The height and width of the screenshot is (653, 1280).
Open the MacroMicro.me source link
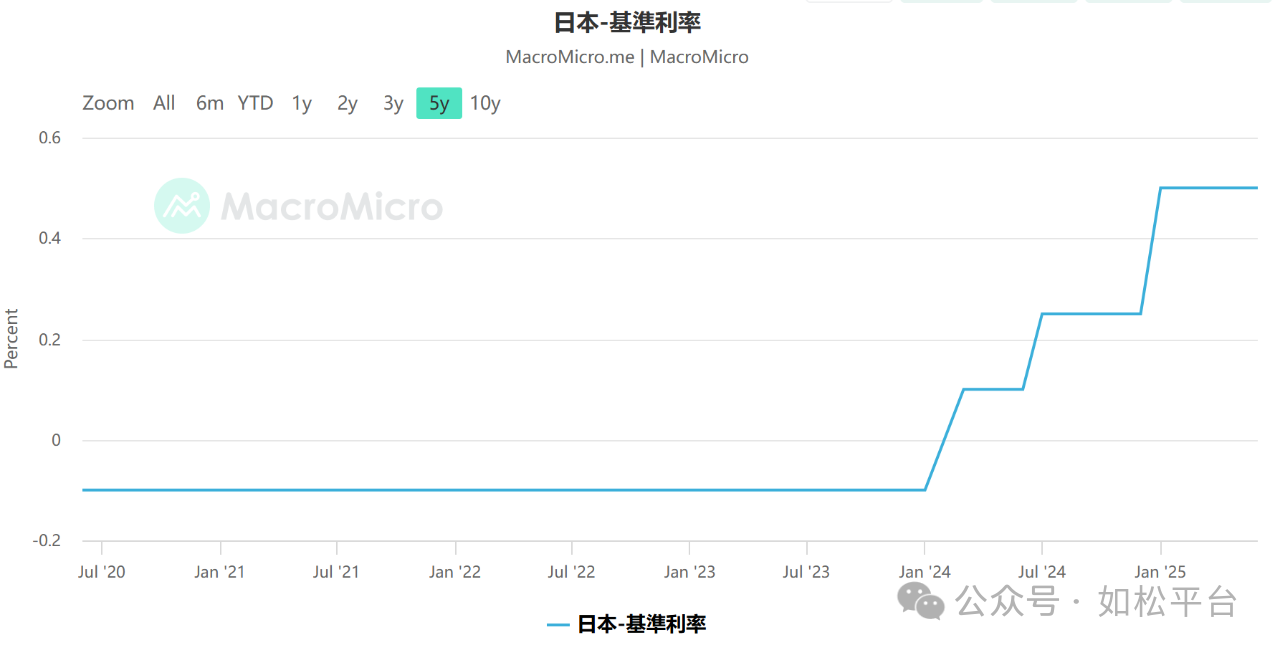(570, 57)
